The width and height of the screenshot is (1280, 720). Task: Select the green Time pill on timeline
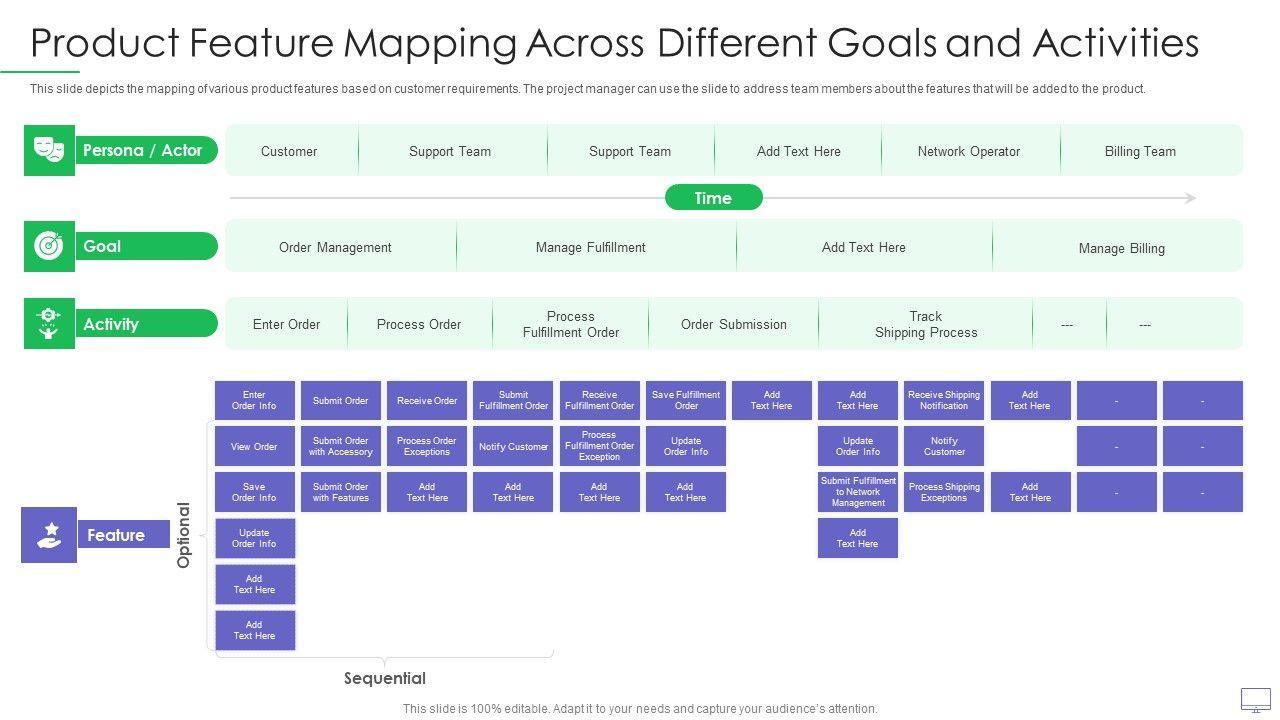click(713, 198)
